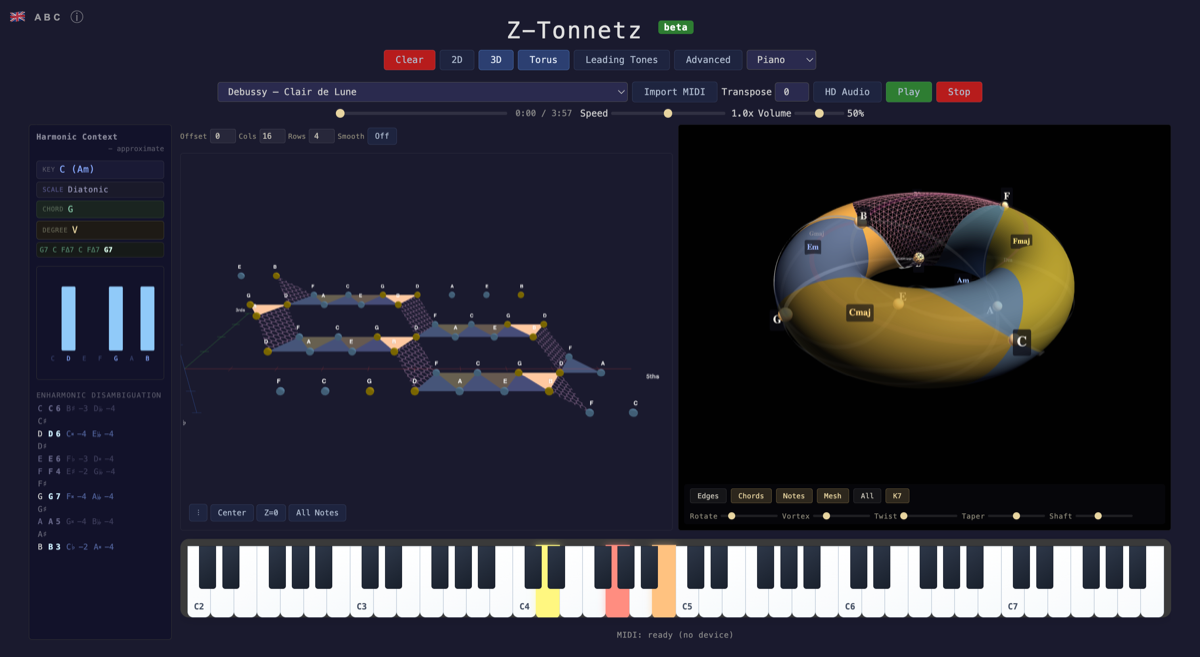Click the G bar in the chroma histogram
The image size is (1200, 657).
point(116,318)
